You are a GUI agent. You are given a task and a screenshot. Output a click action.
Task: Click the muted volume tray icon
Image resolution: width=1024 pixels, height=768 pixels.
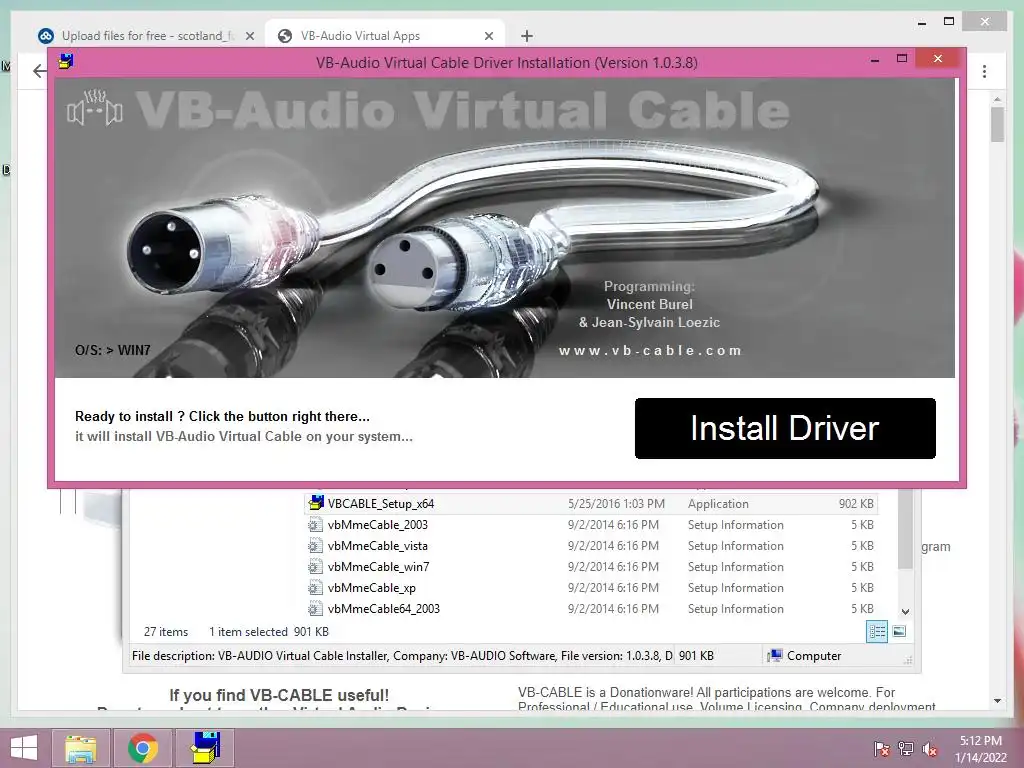[930, 749]
